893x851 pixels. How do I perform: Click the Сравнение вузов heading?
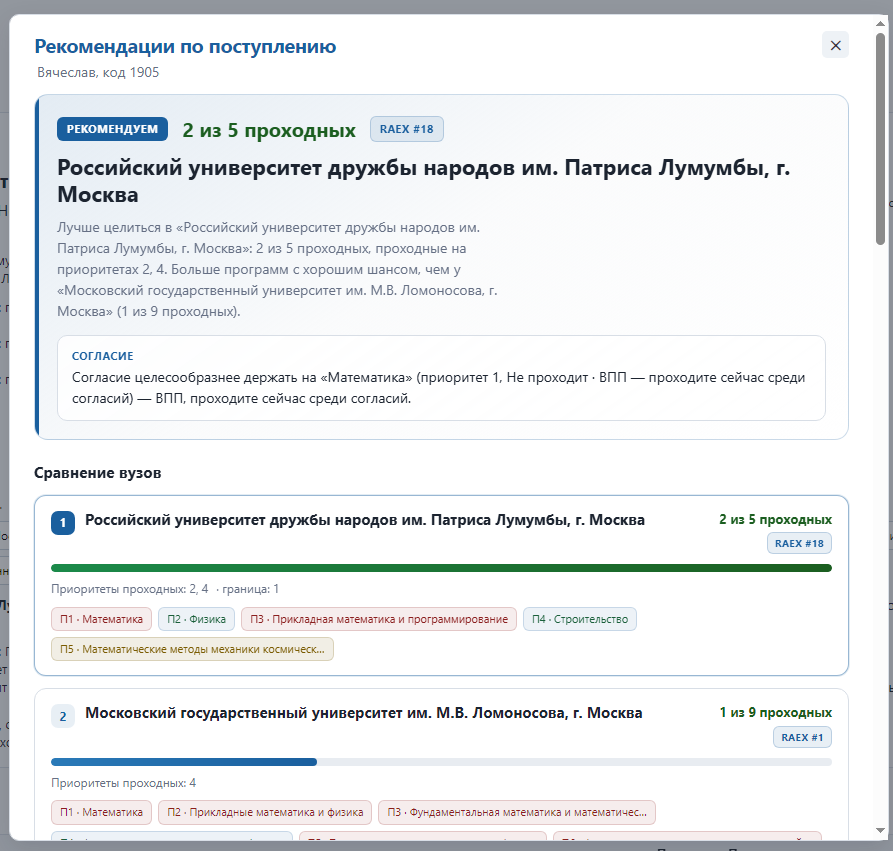pyautogui.click(x=97, y=473)
